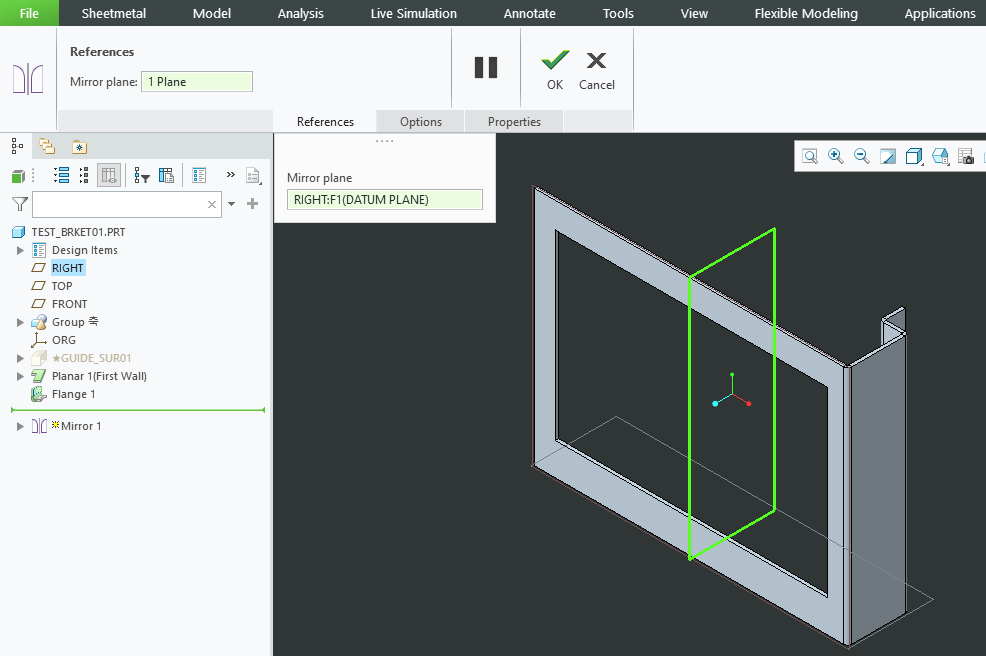Open the Options tab
This screenshot has width=986, height=656.
(x=421, y=121)
